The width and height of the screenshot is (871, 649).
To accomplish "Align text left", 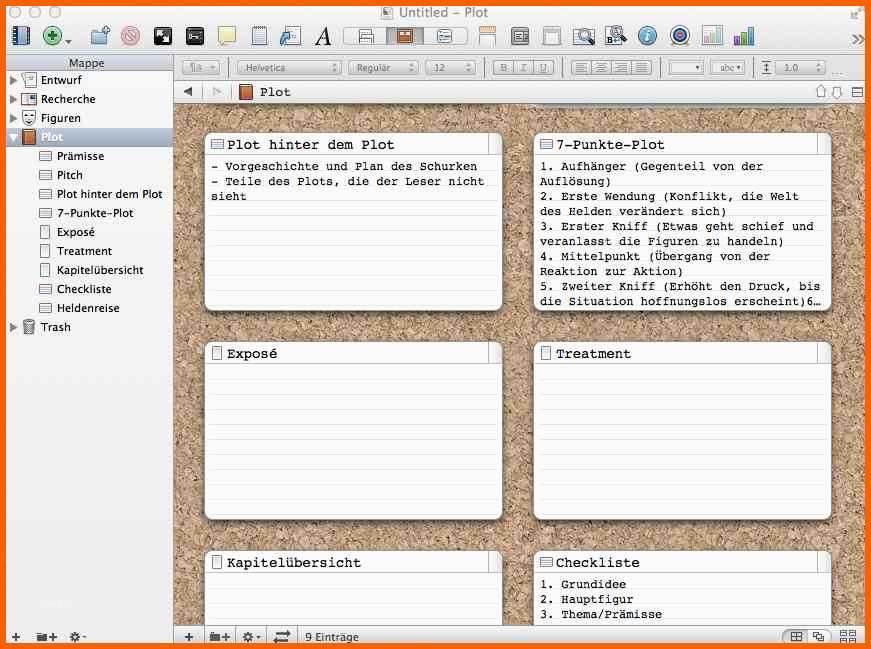I will coord(580,68).
